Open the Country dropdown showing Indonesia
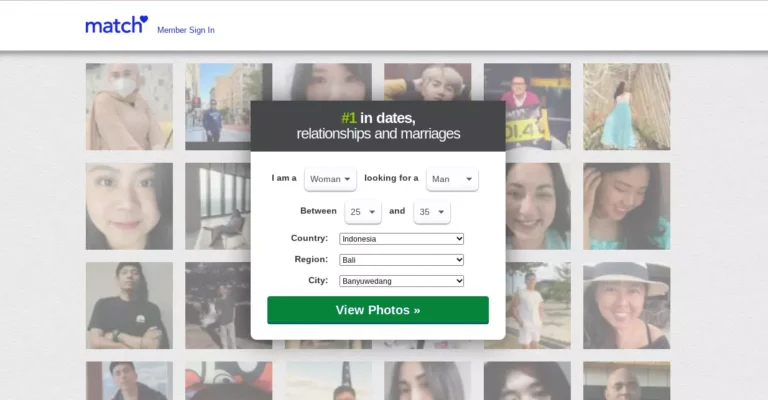The height and width of the screenshot is (400, 768). tap(401, 239)
